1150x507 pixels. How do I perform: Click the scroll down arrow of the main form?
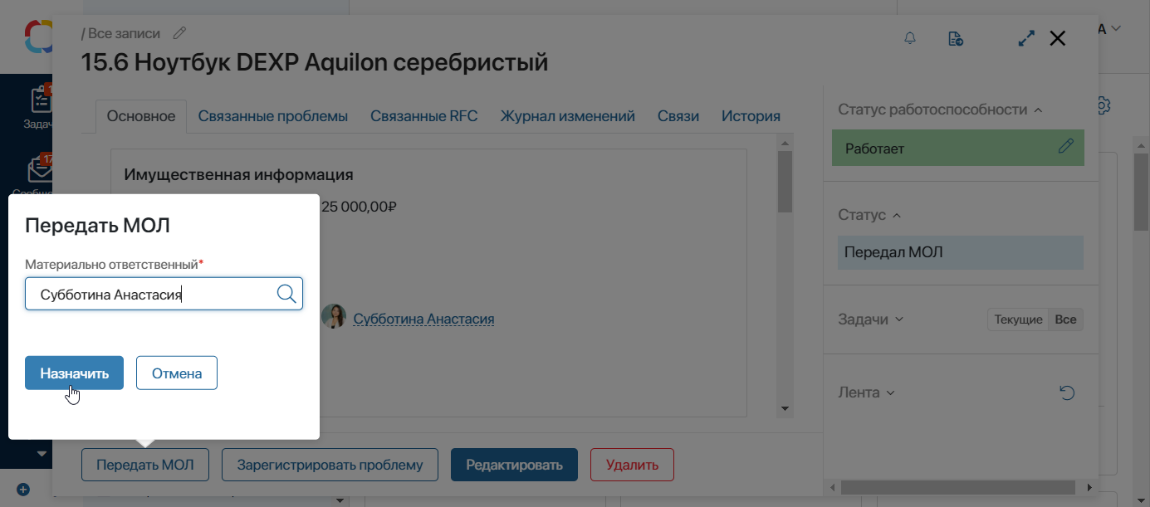[x=785, y=408]
